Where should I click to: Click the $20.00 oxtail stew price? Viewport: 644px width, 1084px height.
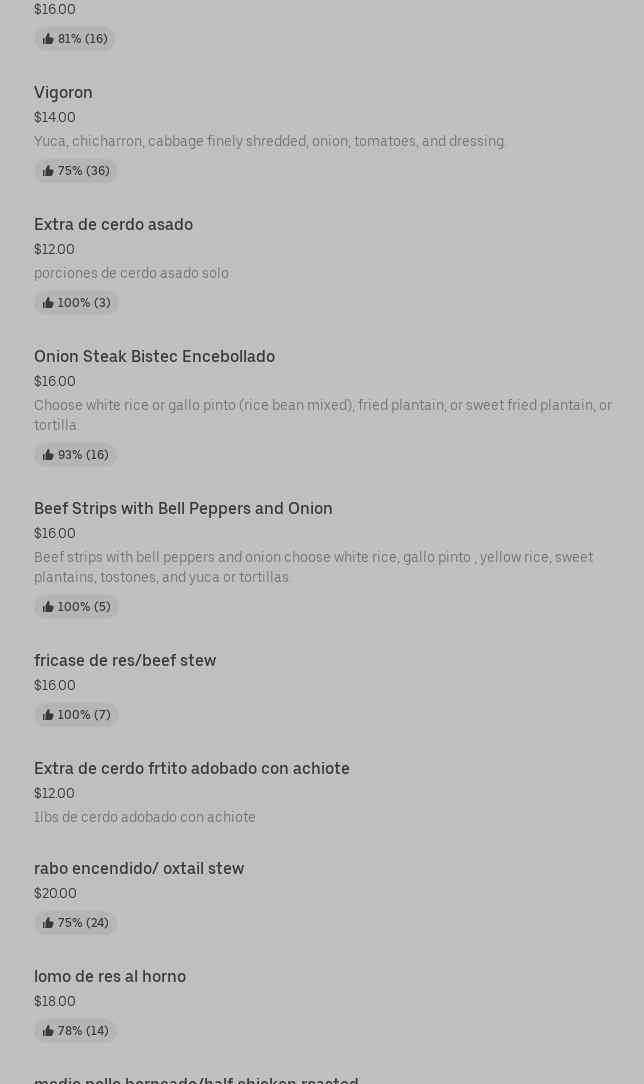click(55, 893)
